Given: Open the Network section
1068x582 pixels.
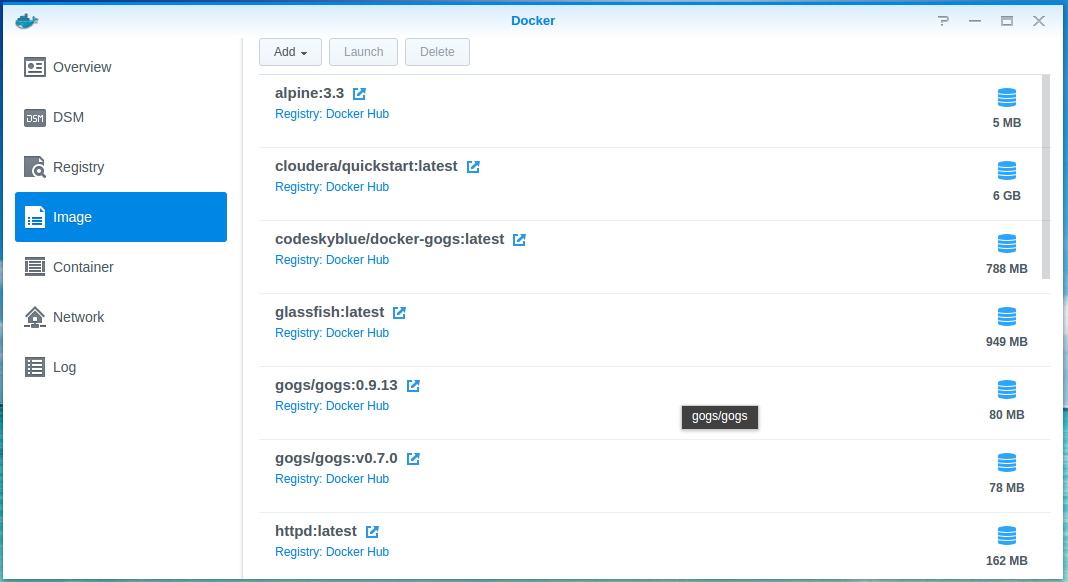Looking at the screenshot, I should (x=121, y=317).
